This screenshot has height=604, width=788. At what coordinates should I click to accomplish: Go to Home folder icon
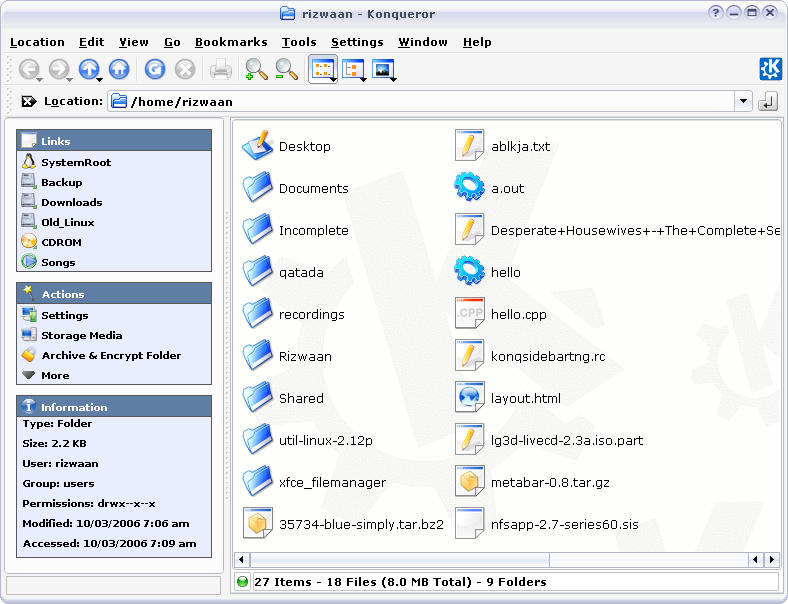[x=119, y=69]
